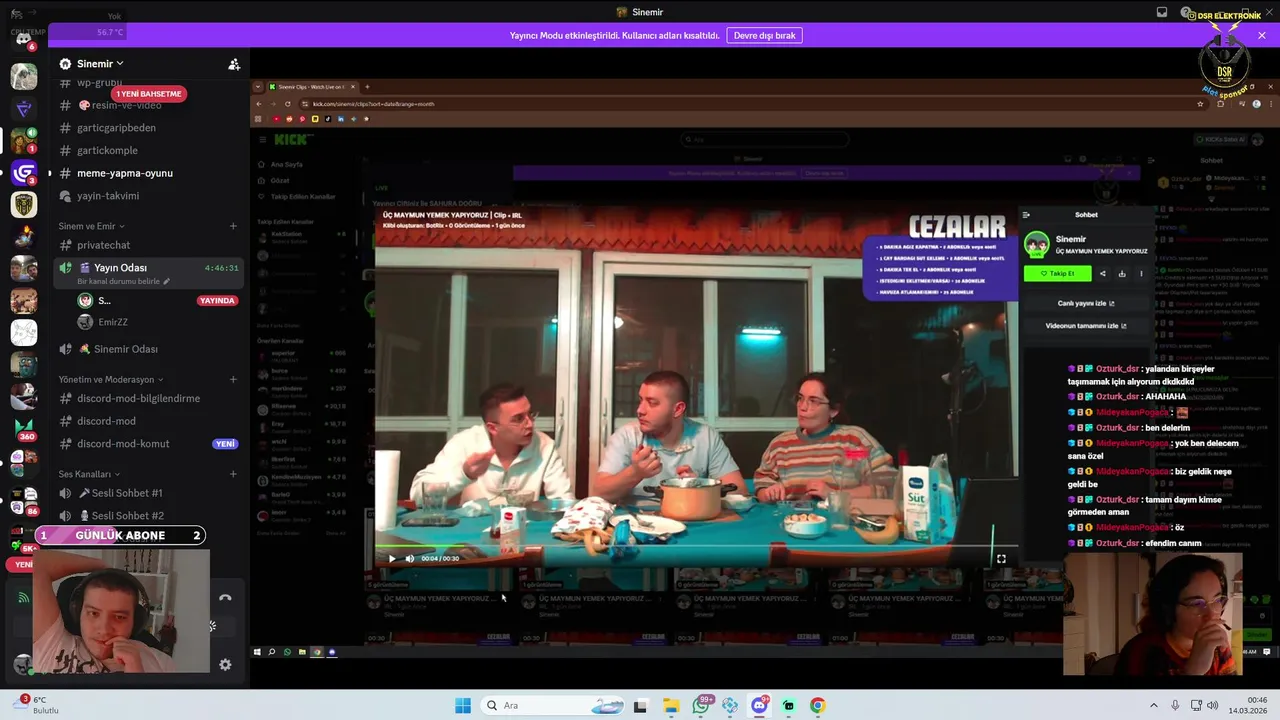Open the yayin-takvimi channel
The image size is (1280, 720).
pyautogui.click(x=108, y=196)
